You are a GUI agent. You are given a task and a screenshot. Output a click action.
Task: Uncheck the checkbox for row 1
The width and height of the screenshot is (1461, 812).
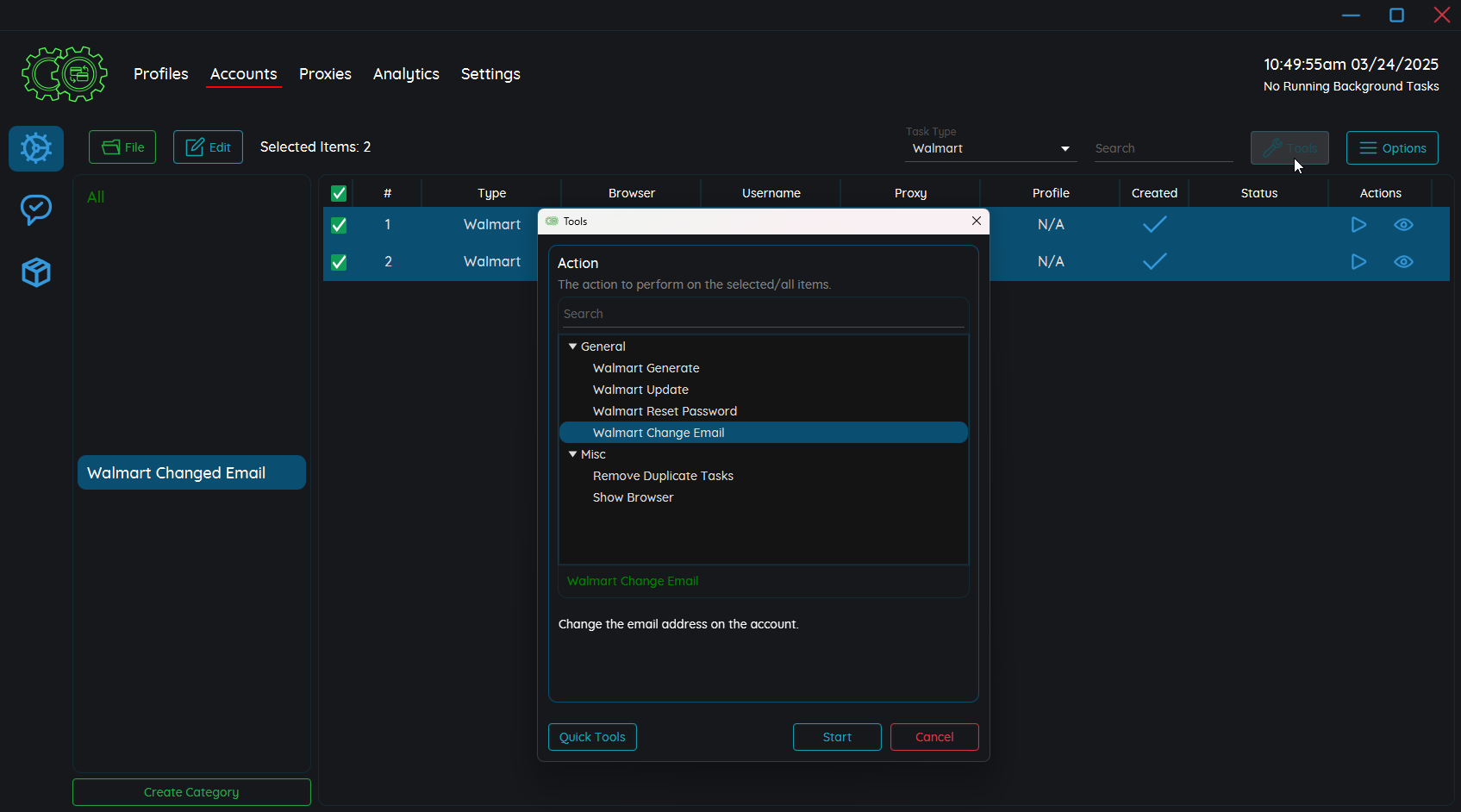pos(339,225)
